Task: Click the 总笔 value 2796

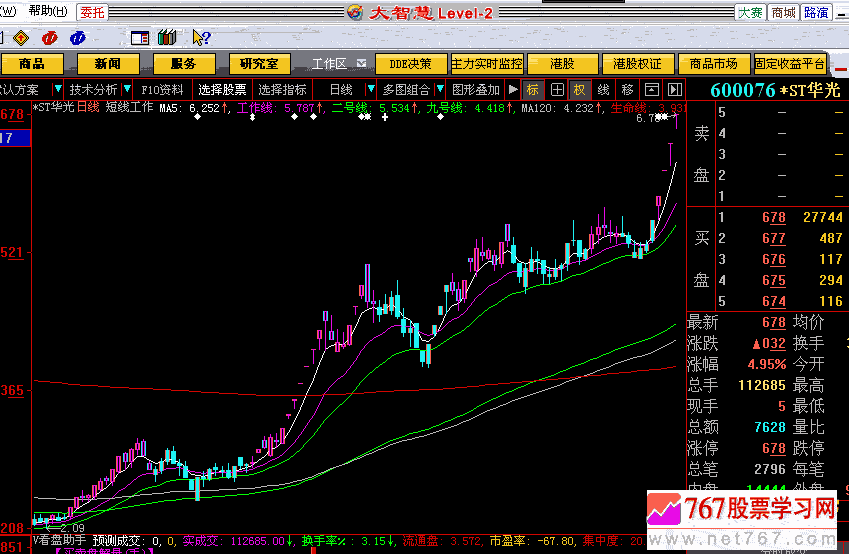Action: (770, 469)
